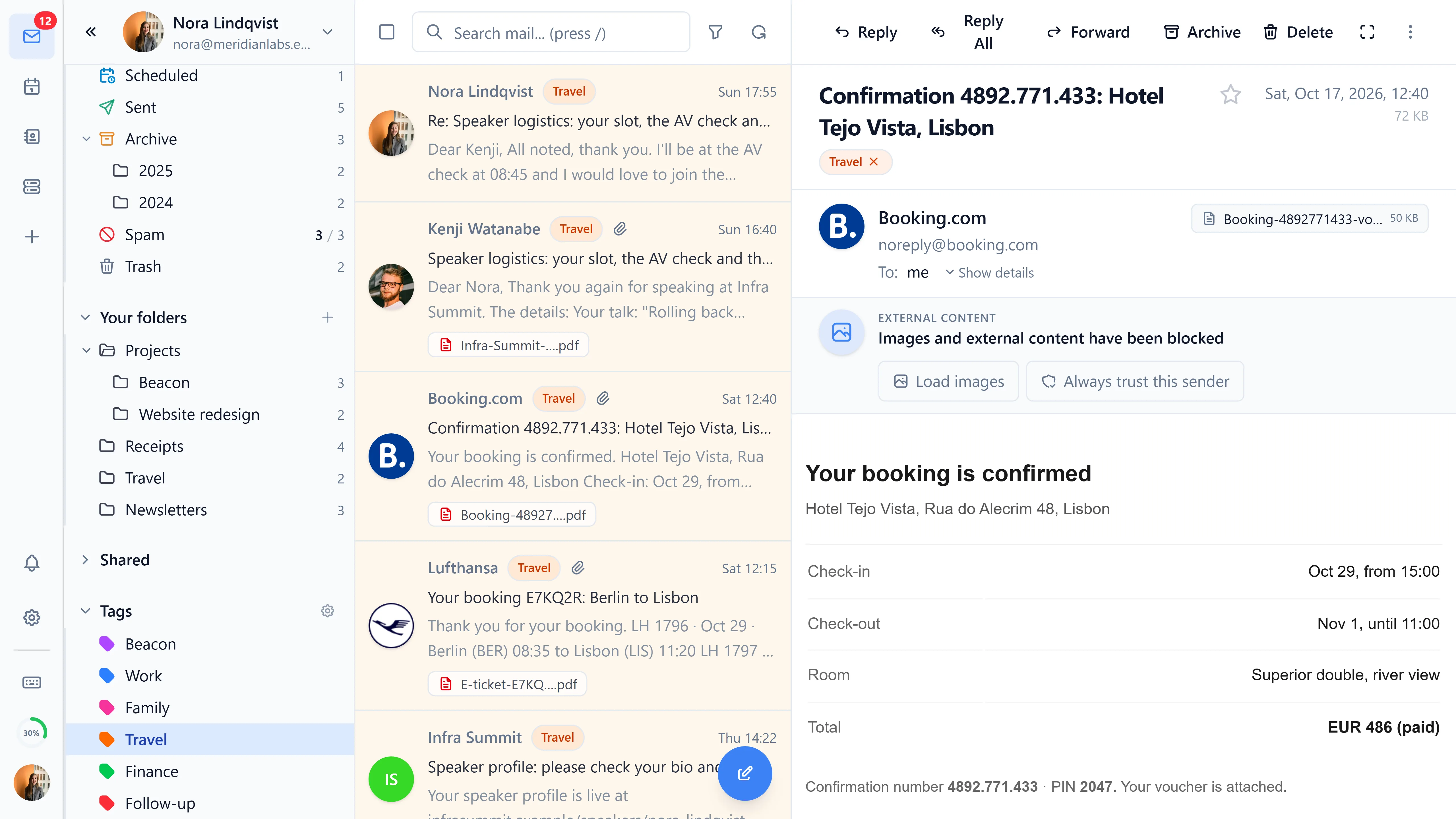1456x819 pixels.
Task: Forward the booking confirmation
Action: (1088, 32)
